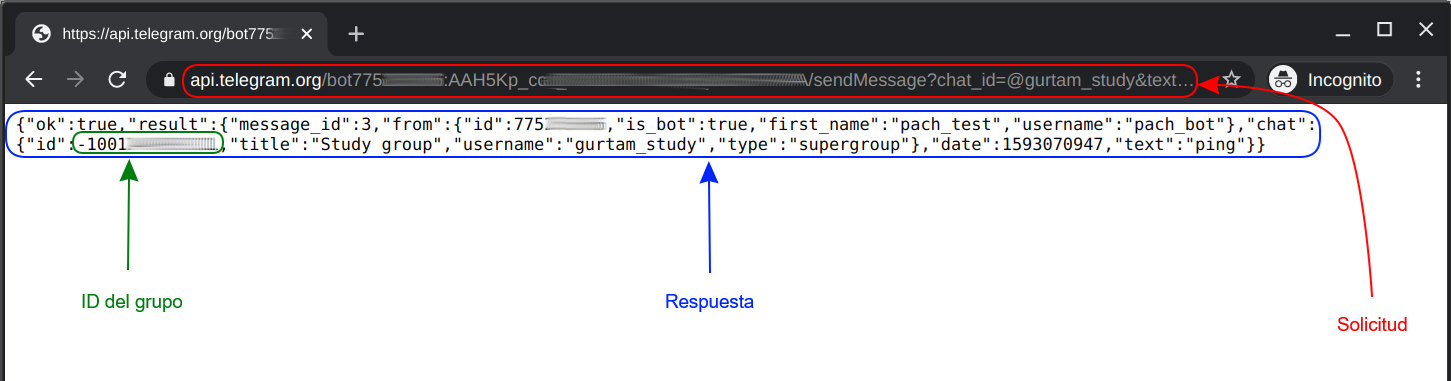Click the "Respuesta" blue label
This screenshot has width=1451, height=381.
pyautogui.click(x=710, y=301)
